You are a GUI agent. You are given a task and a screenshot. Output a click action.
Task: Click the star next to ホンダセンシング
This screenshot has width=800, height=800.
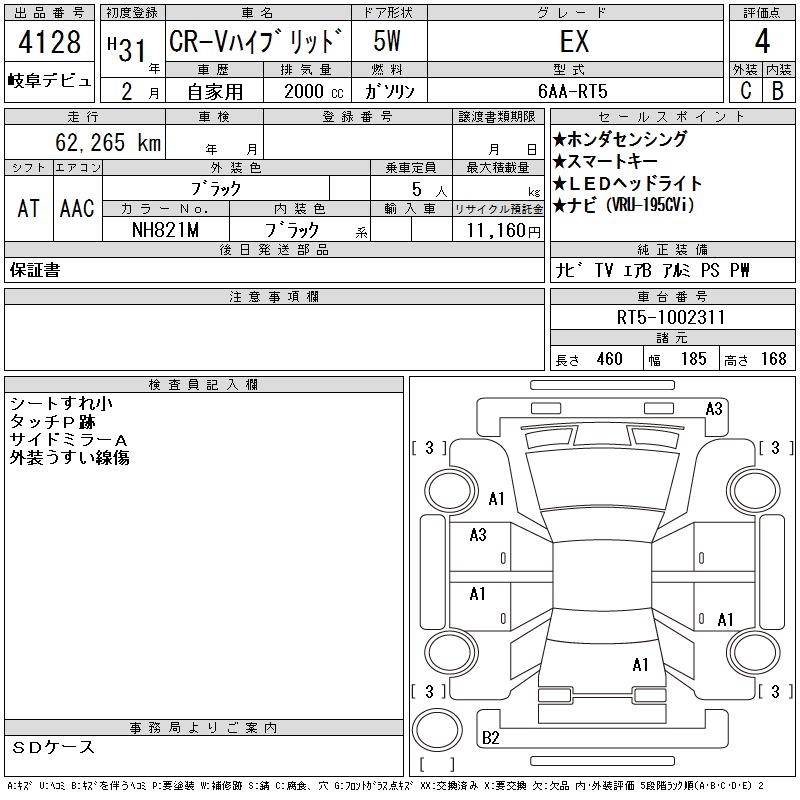560,140
